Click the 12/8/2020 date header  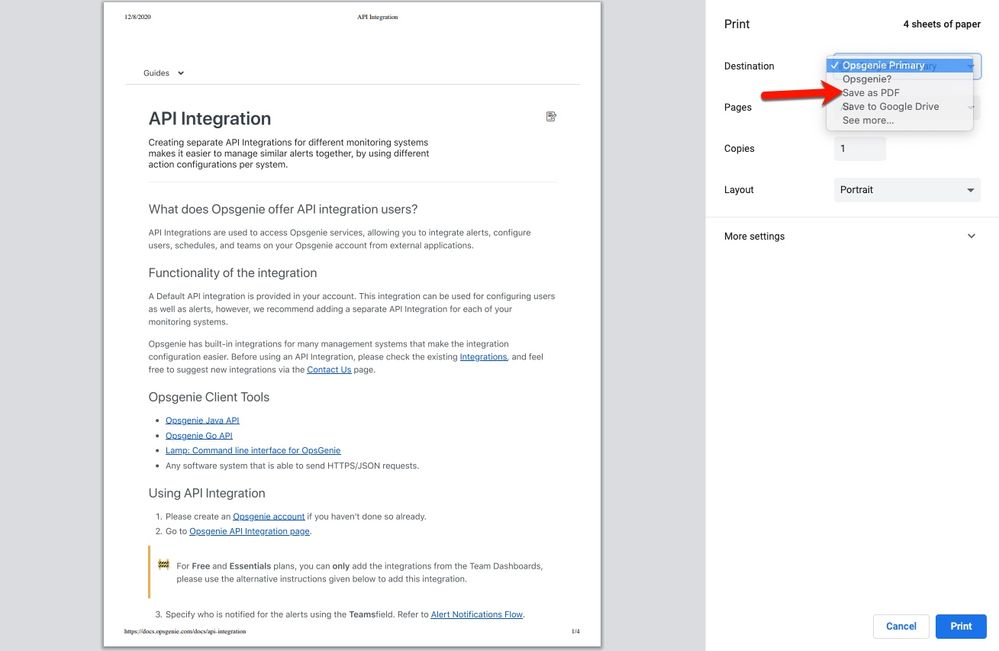(x=138, y=17)
